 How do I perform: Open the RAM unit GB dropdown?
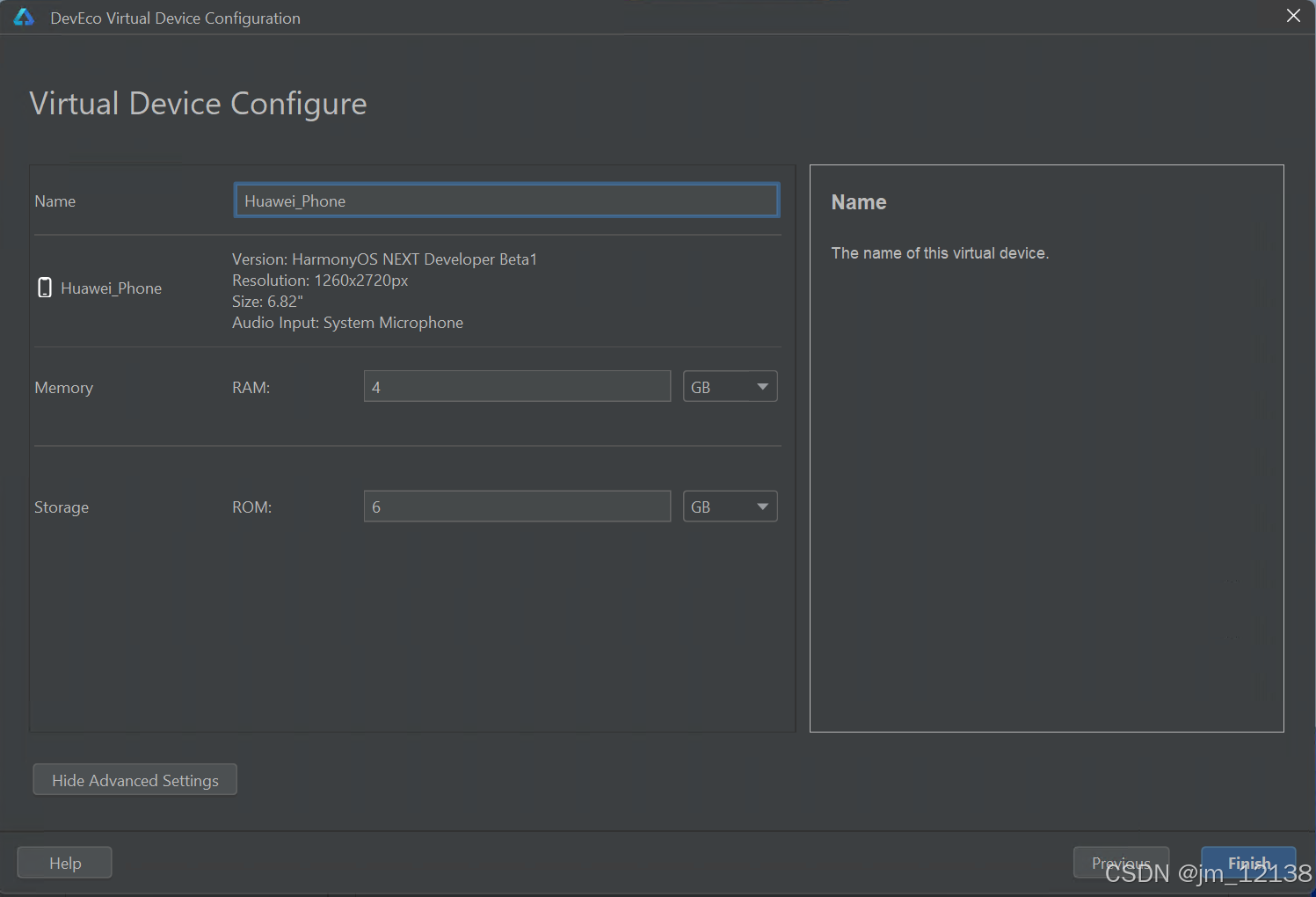pyautogui.click(x=730, y=387)
